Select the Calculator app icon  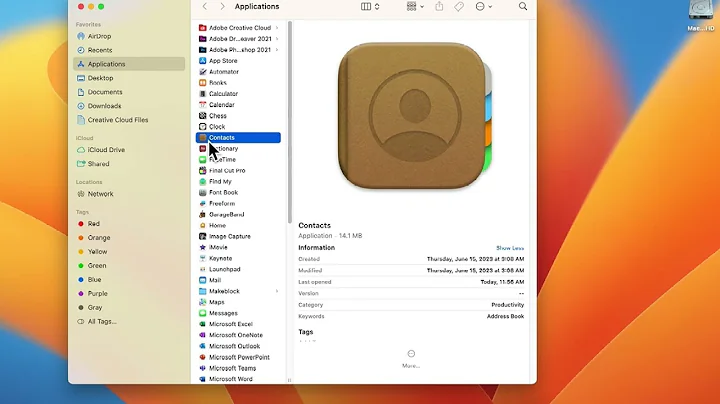(x=202, y=94)
